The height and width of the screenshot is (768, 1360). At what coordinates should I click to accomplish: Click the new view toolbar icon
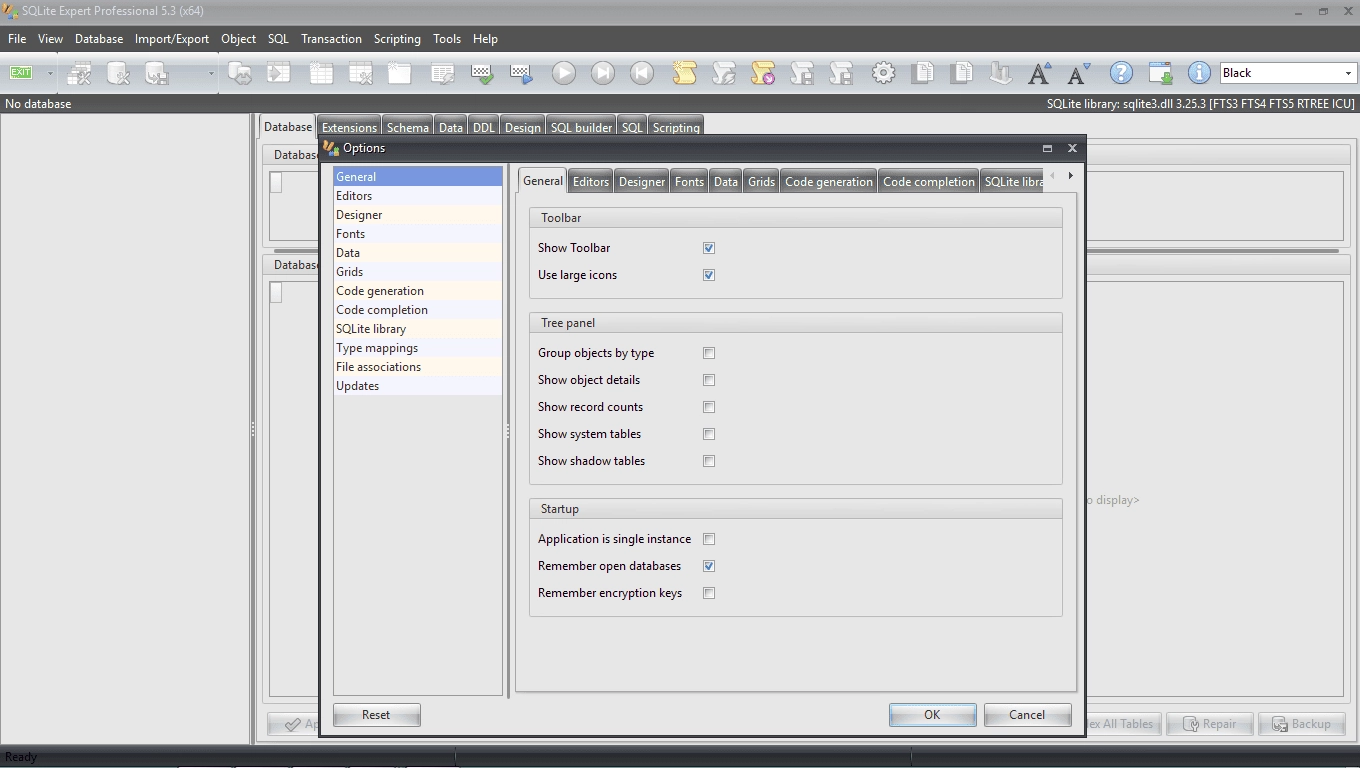[x=400, y=73]
